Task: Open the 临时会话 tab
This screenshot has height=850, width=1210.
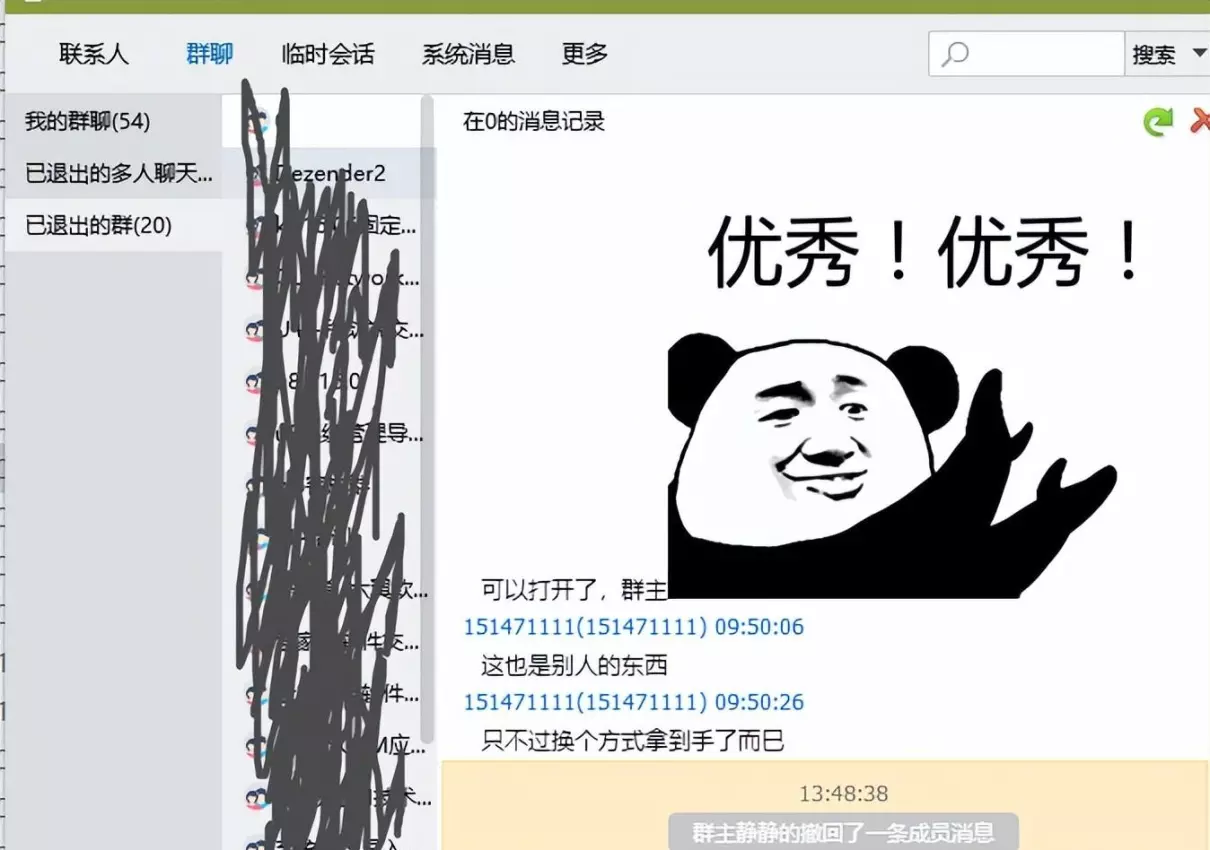Action: coord(327,54)
